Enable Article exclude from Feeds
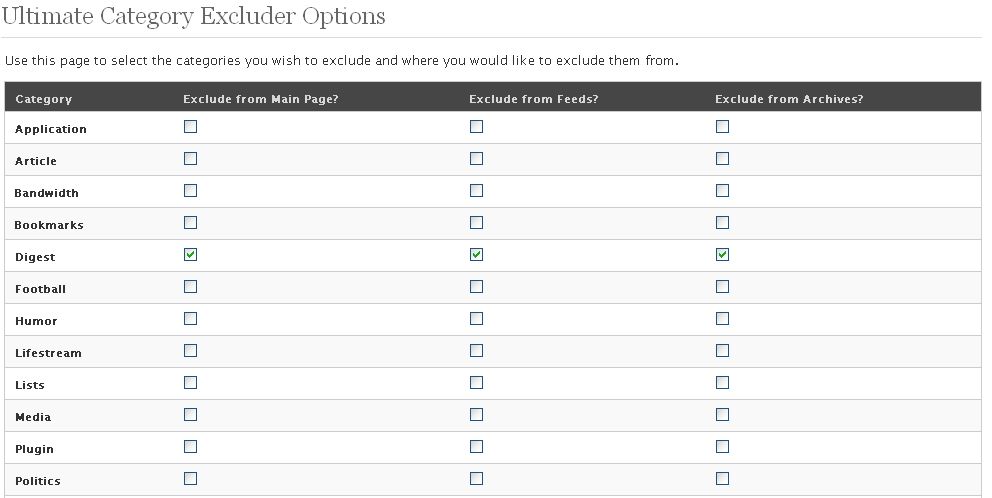 (476, 159)
